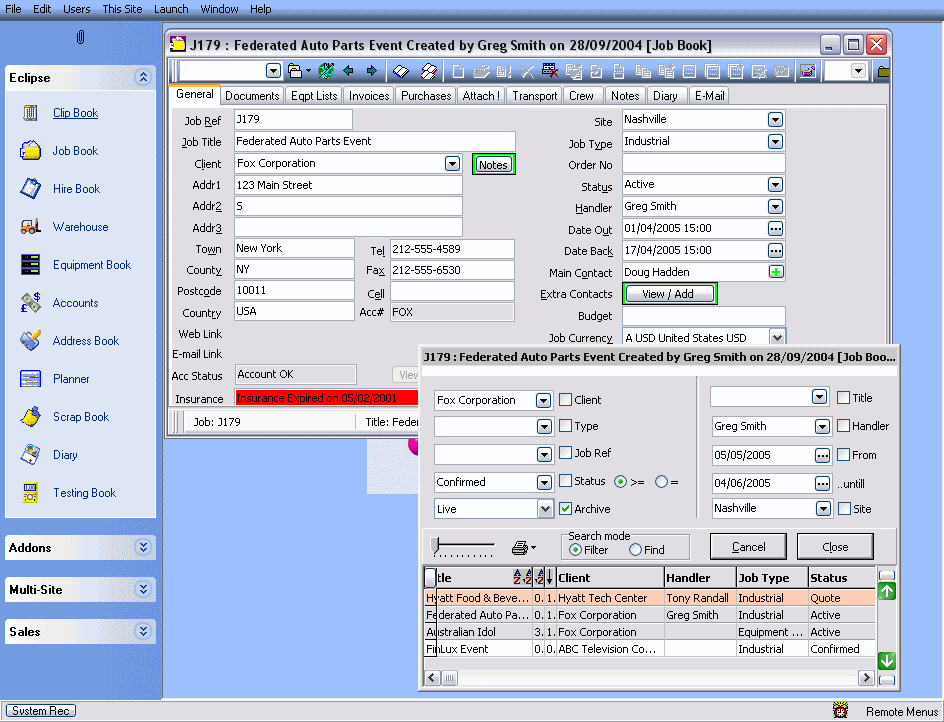
Task: Click the stacked books toolbar icon
Action: click(429, 72)
